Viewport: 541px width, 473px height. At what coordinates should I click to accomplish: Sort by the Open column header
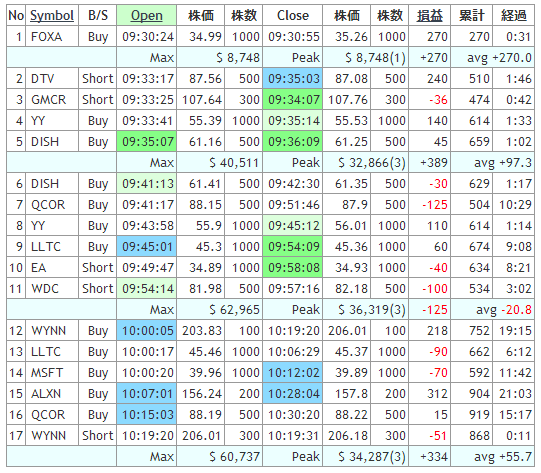[x=147, y=16]
